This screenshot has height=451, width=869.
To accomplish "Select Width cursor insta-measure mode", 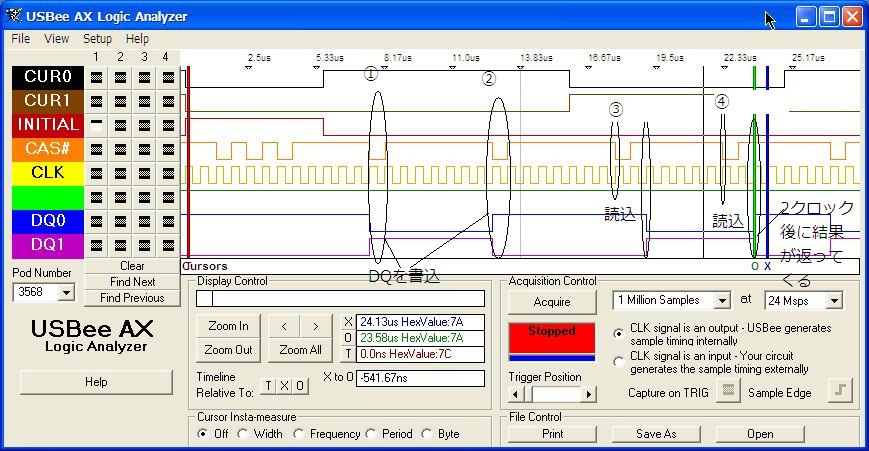I will (245, 434).
